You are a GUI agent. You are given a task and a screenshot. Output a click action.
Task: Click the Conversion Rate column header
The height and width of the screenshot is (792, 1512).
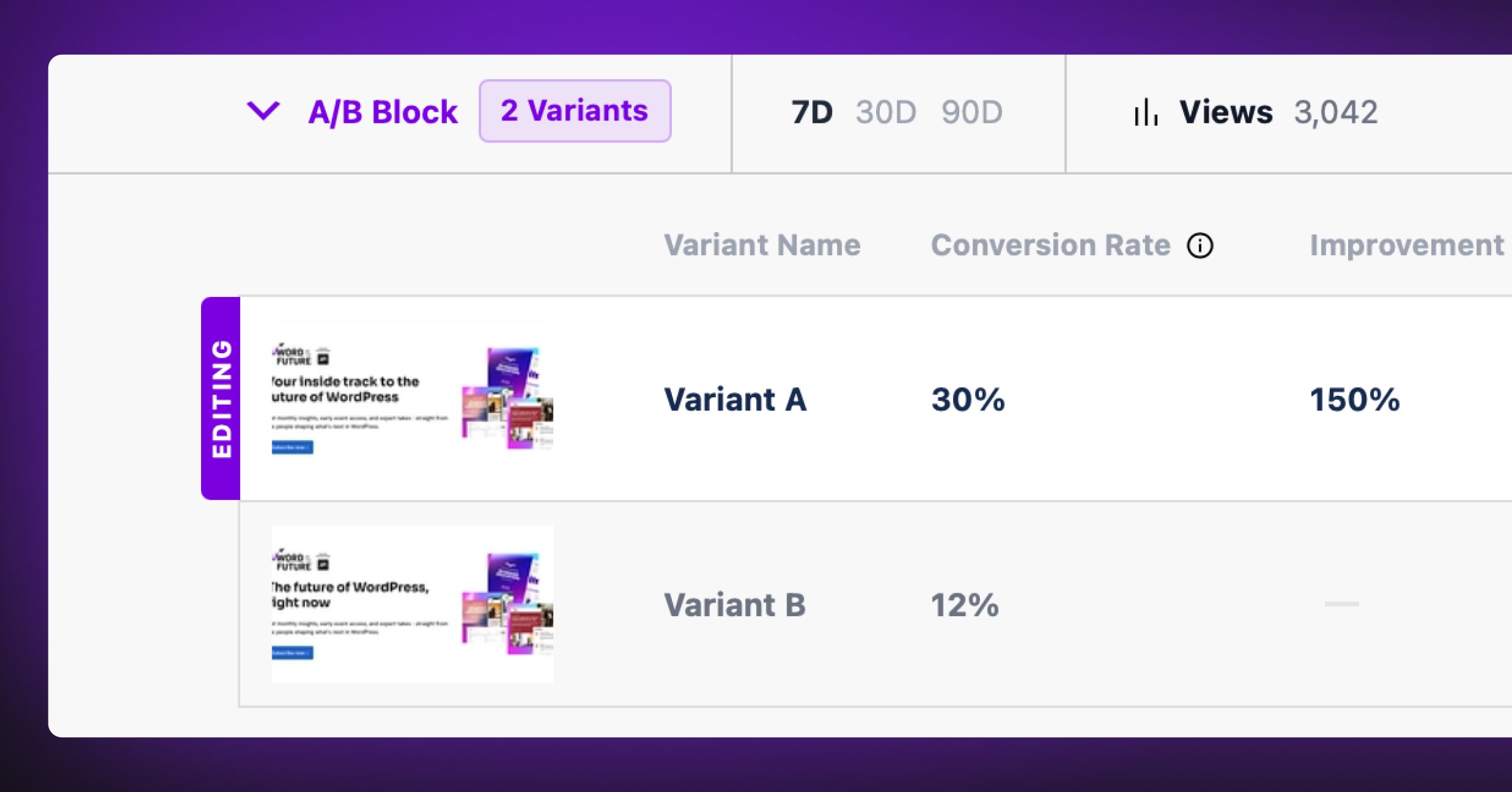pos(1050,245)
